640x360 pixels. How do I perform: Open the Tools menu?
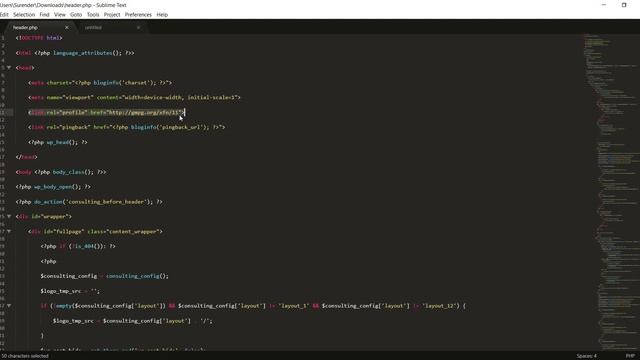93,14
